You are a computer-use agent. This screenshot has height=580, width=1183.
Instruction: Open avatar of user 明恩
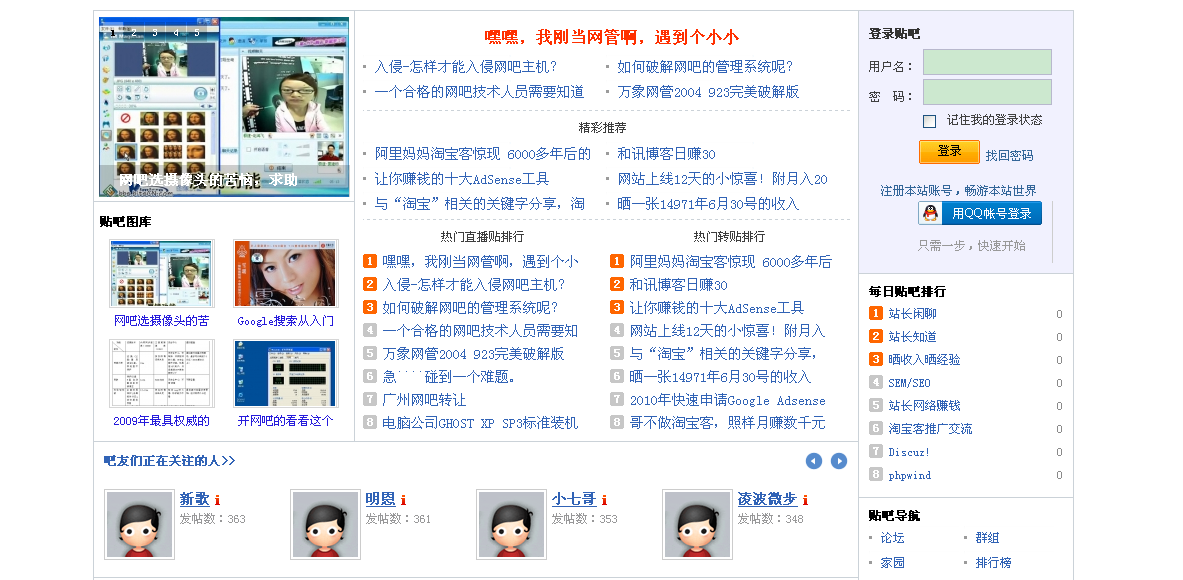tap(325, 525)
